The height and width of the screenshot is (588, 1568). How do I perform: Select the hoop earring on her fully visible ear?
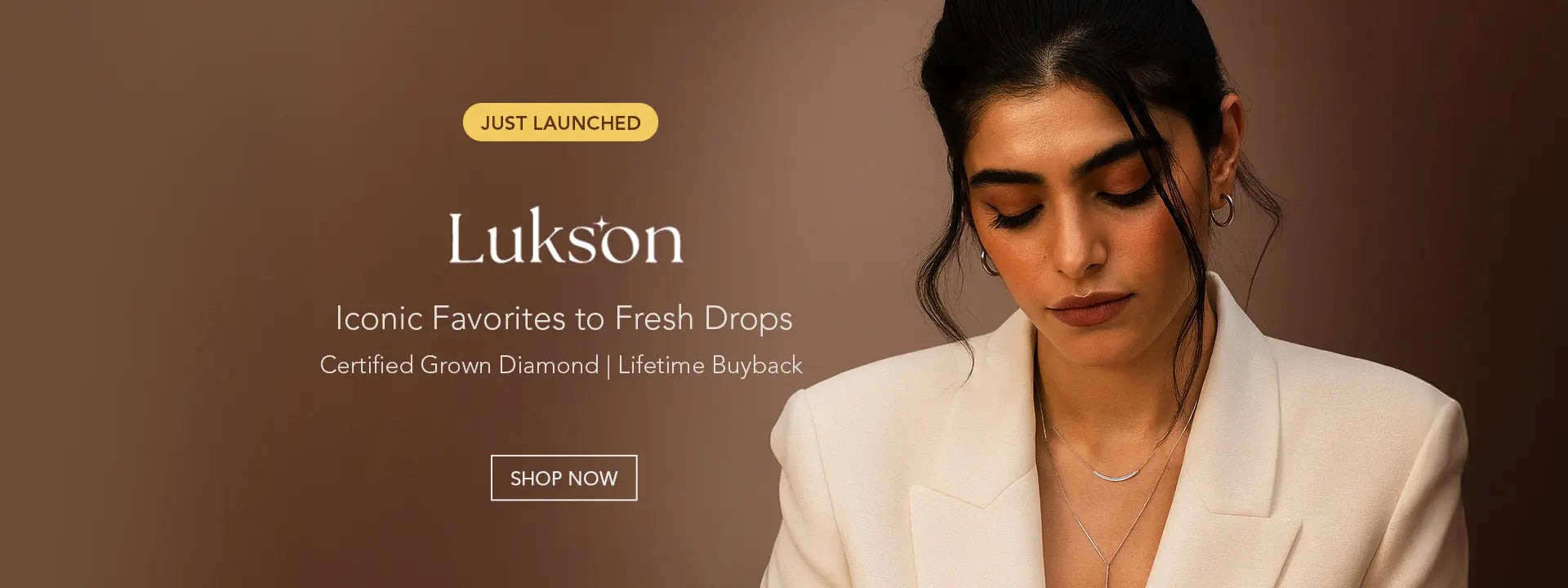1223,210
